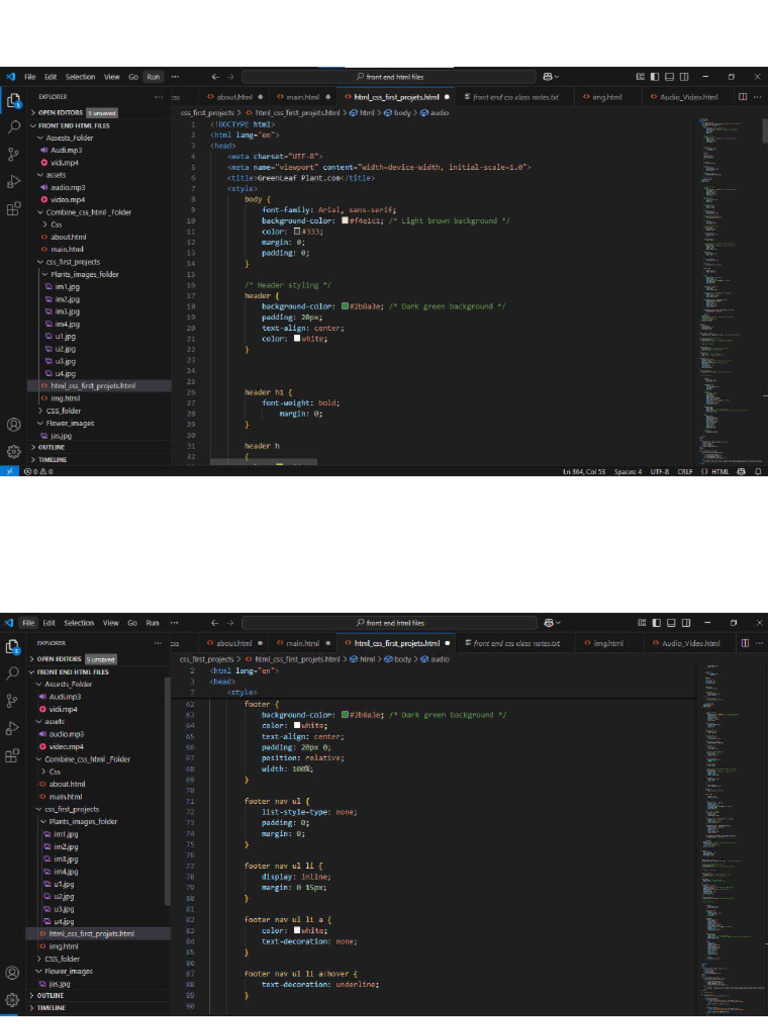Screen dimensions: 768x1024
Task: Click Accounts icon in lower window activity bar
Action: pos(12,972)
